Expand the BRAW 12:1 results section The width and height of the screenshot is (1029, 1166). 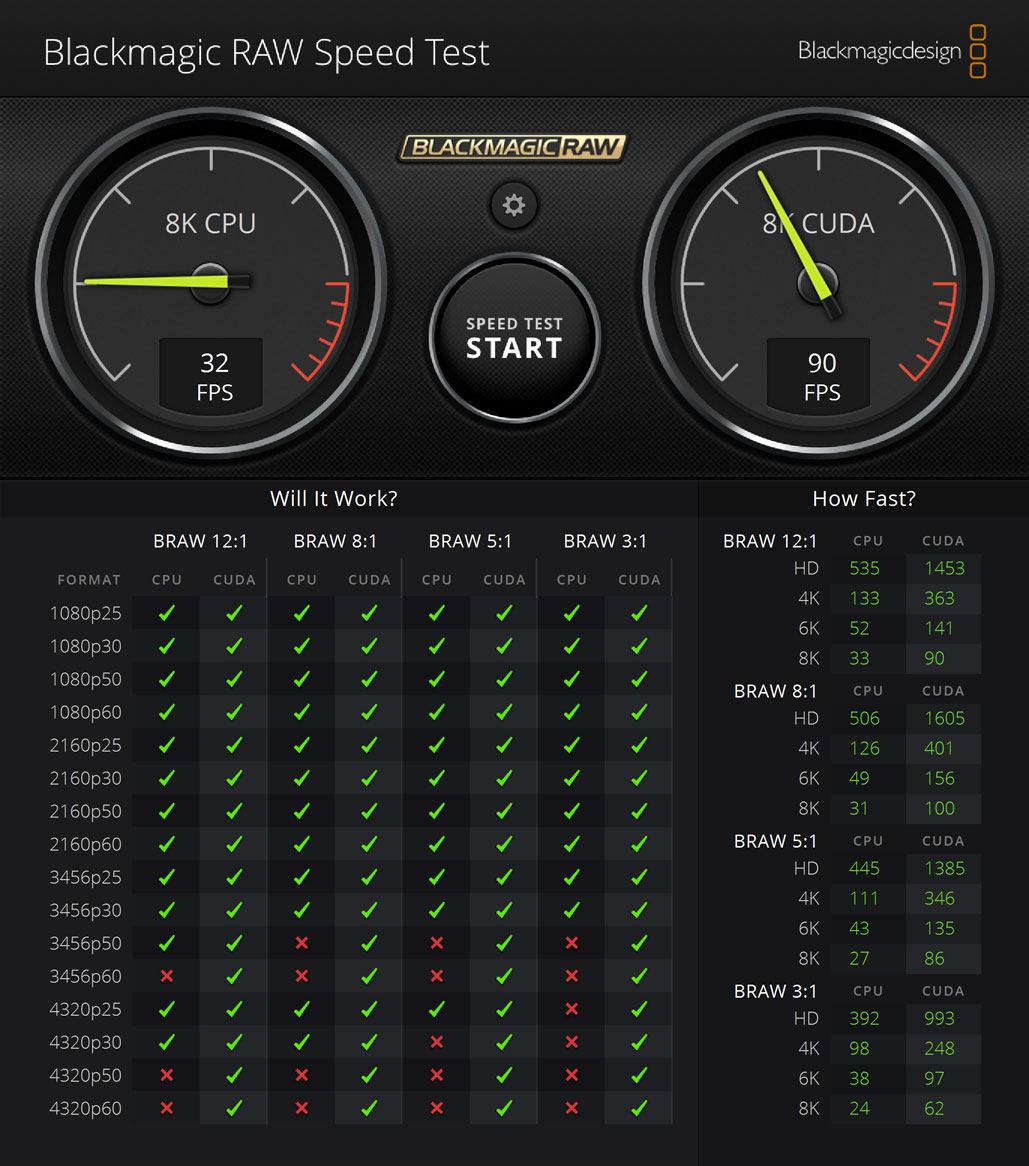770,541
